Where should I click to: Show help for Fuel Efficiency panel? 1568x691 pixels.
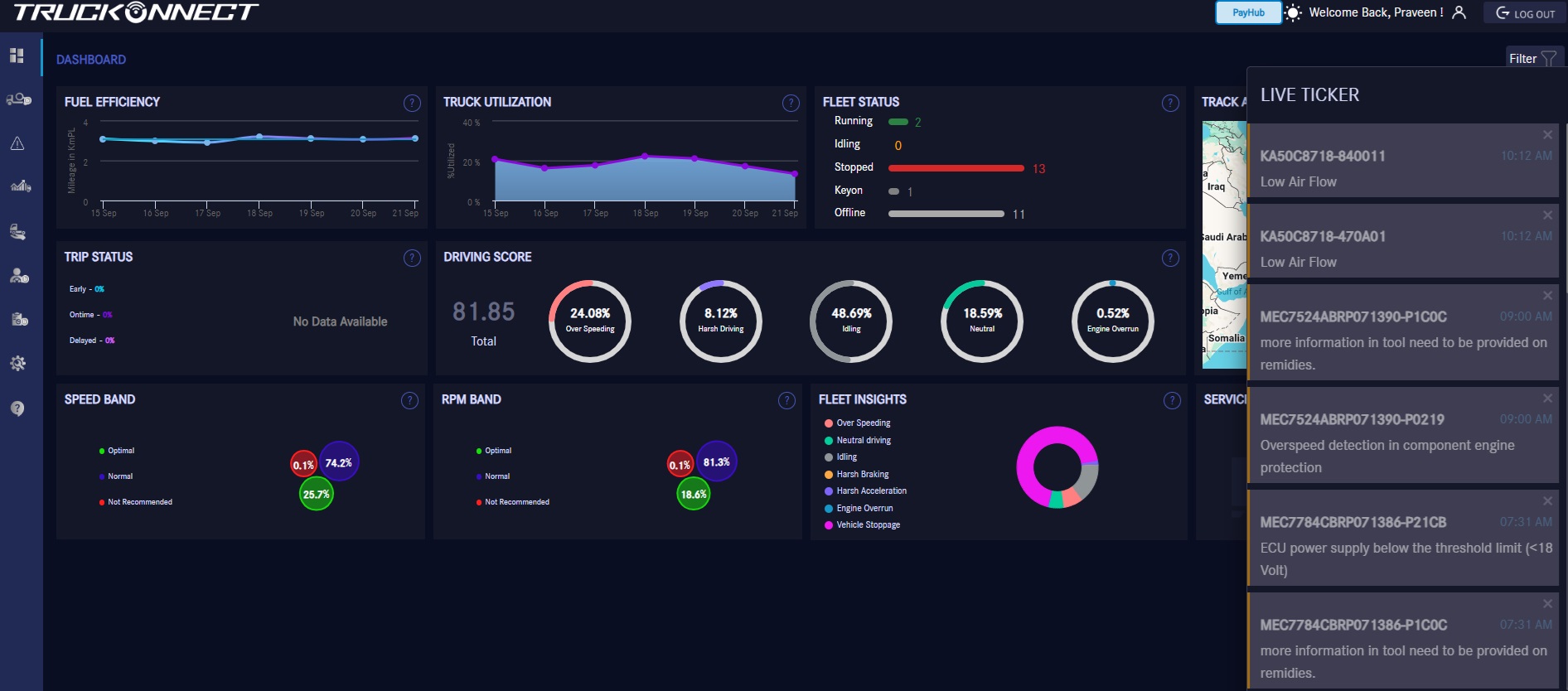(412, 103)
